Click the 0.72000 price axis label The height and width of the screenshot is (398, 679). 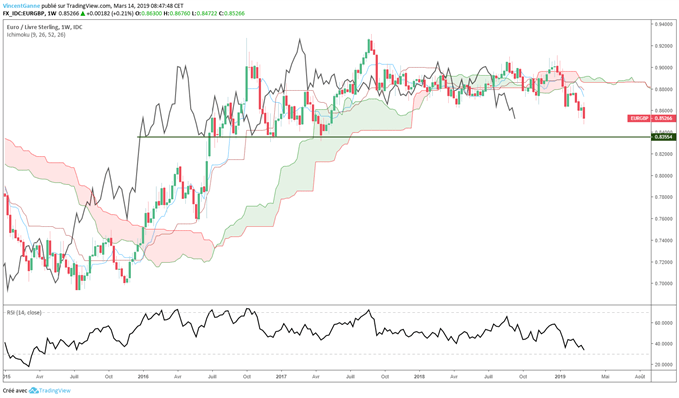click(x=665, y=262)
